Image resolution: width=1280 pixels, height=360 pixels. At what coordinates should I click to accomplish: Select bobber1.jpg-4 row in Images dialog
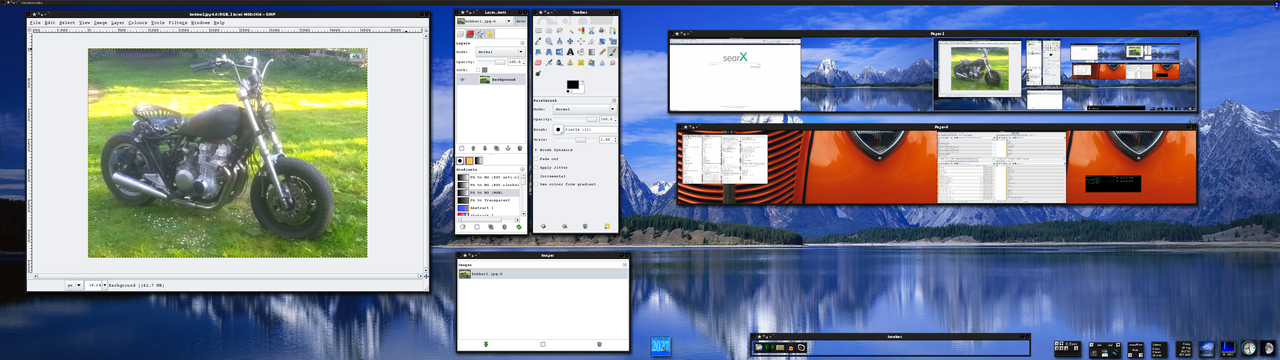coord(543,273)
